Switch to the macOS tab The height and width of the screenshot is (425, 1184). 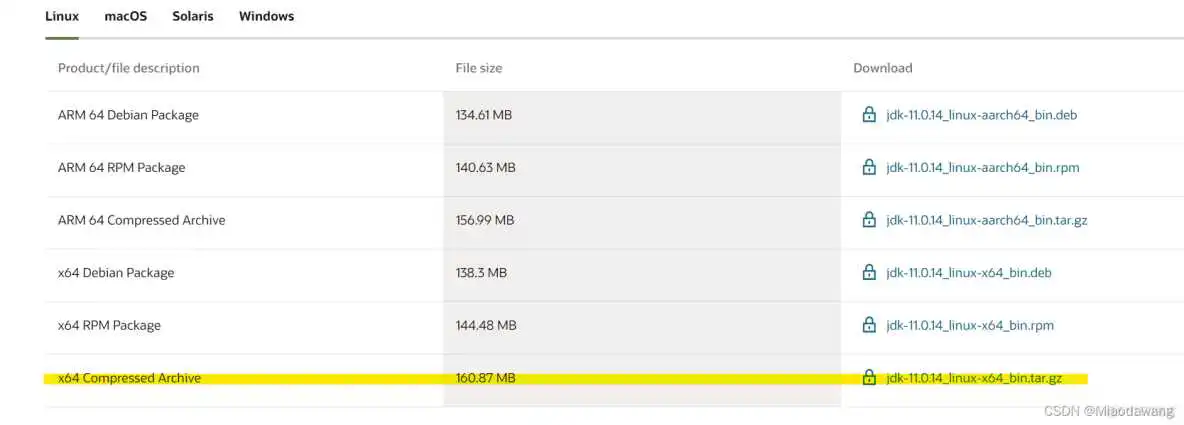point(125,17)
